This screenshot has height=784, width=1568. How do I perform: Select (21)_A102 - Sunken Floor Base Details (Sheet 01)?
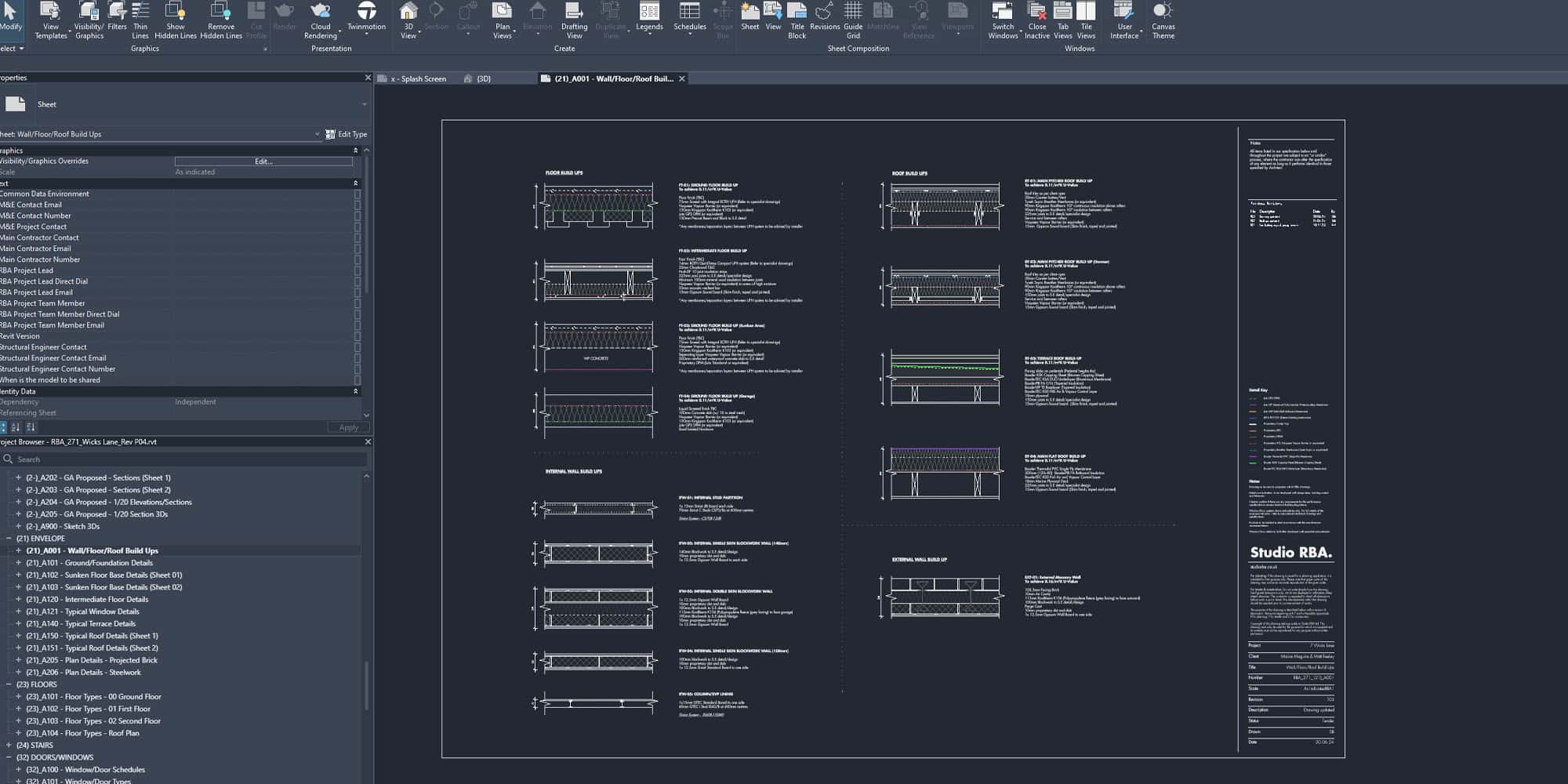104,575
